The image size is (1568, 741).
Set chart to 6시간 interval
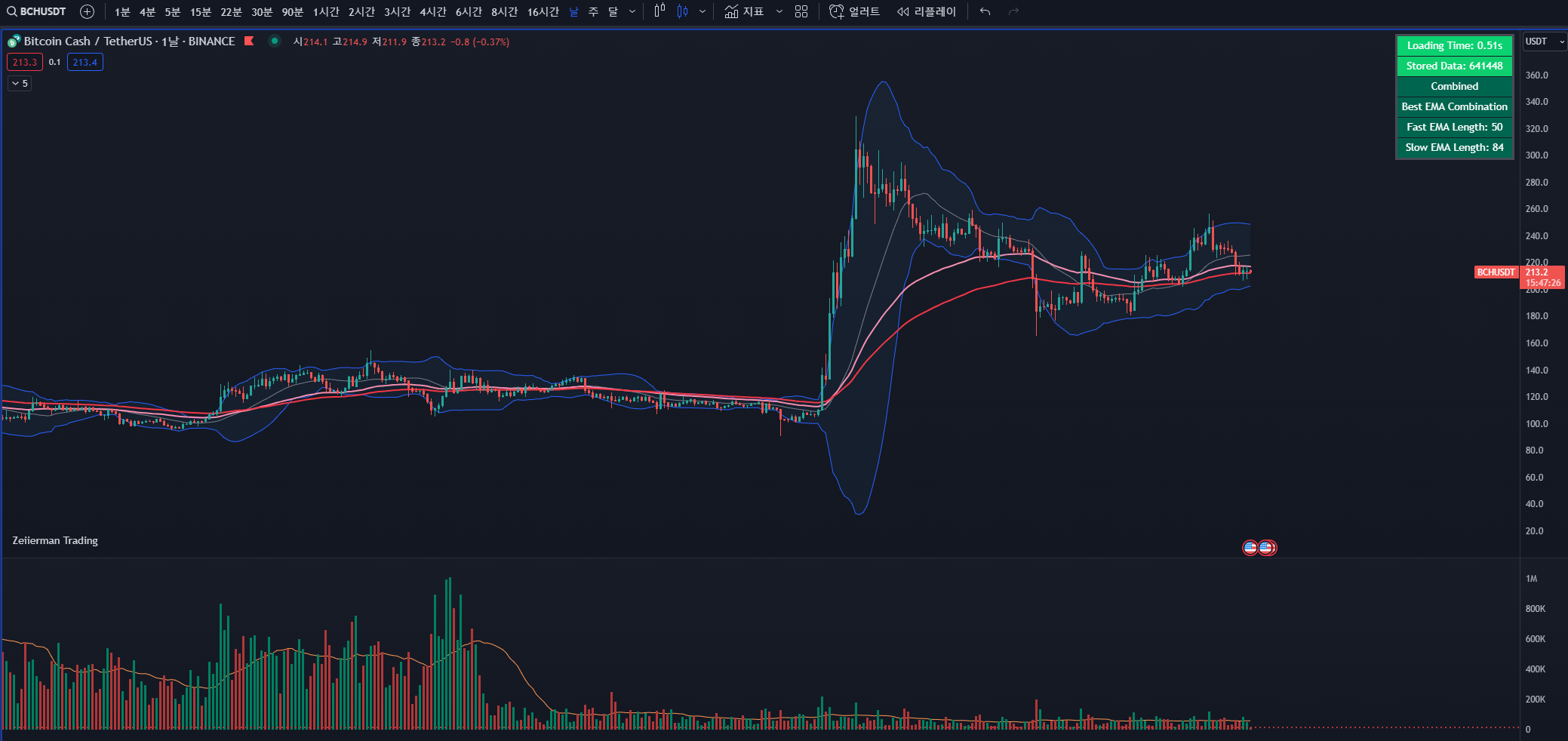coord(469,11)
